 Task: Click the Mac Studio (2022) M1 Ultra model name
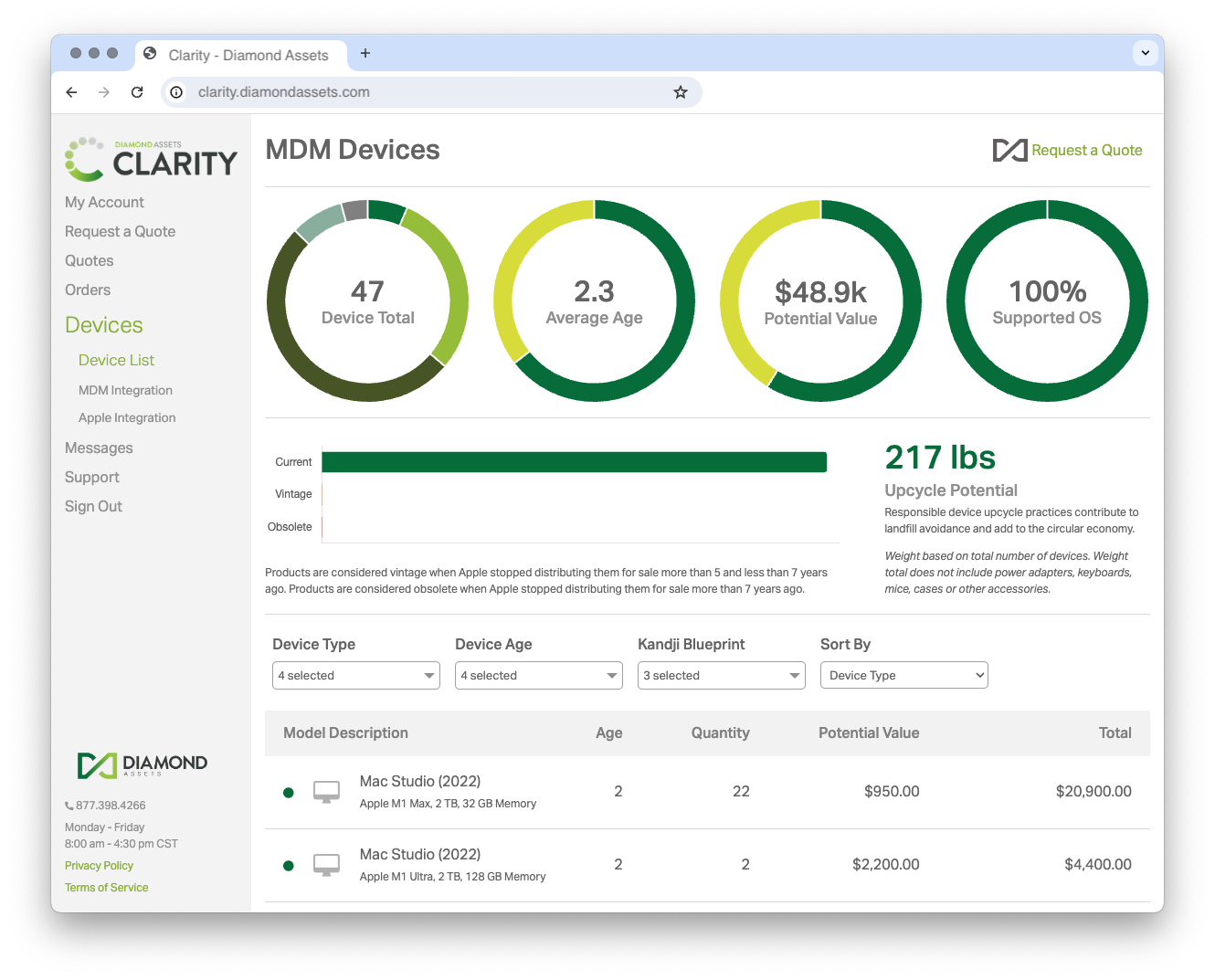[x=420, y=855]
